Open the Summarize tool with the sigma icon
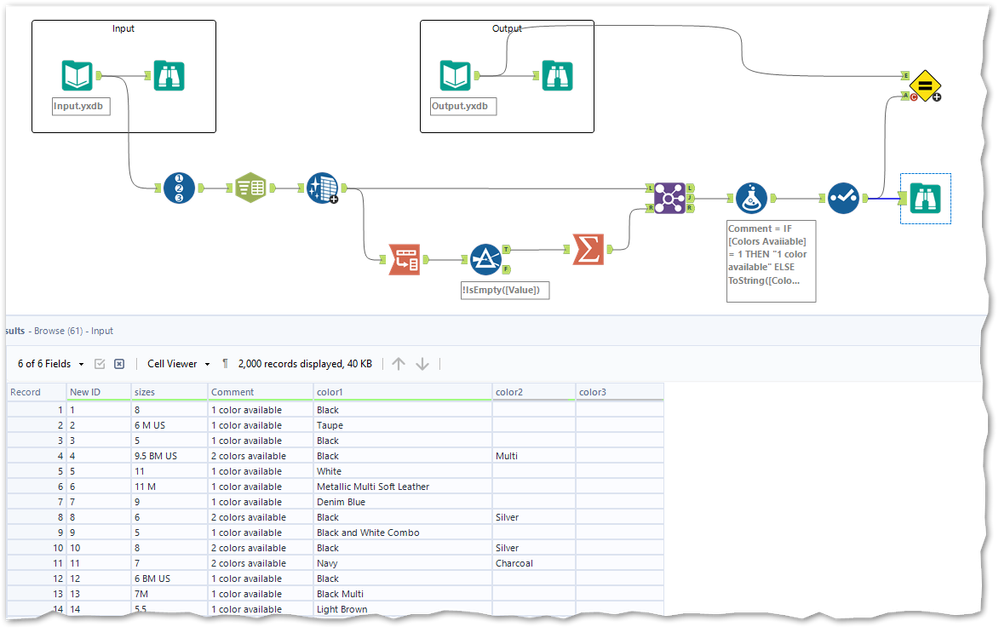This screenshot has height=629, width=999. pyautogui.click(x=589, y=250)
